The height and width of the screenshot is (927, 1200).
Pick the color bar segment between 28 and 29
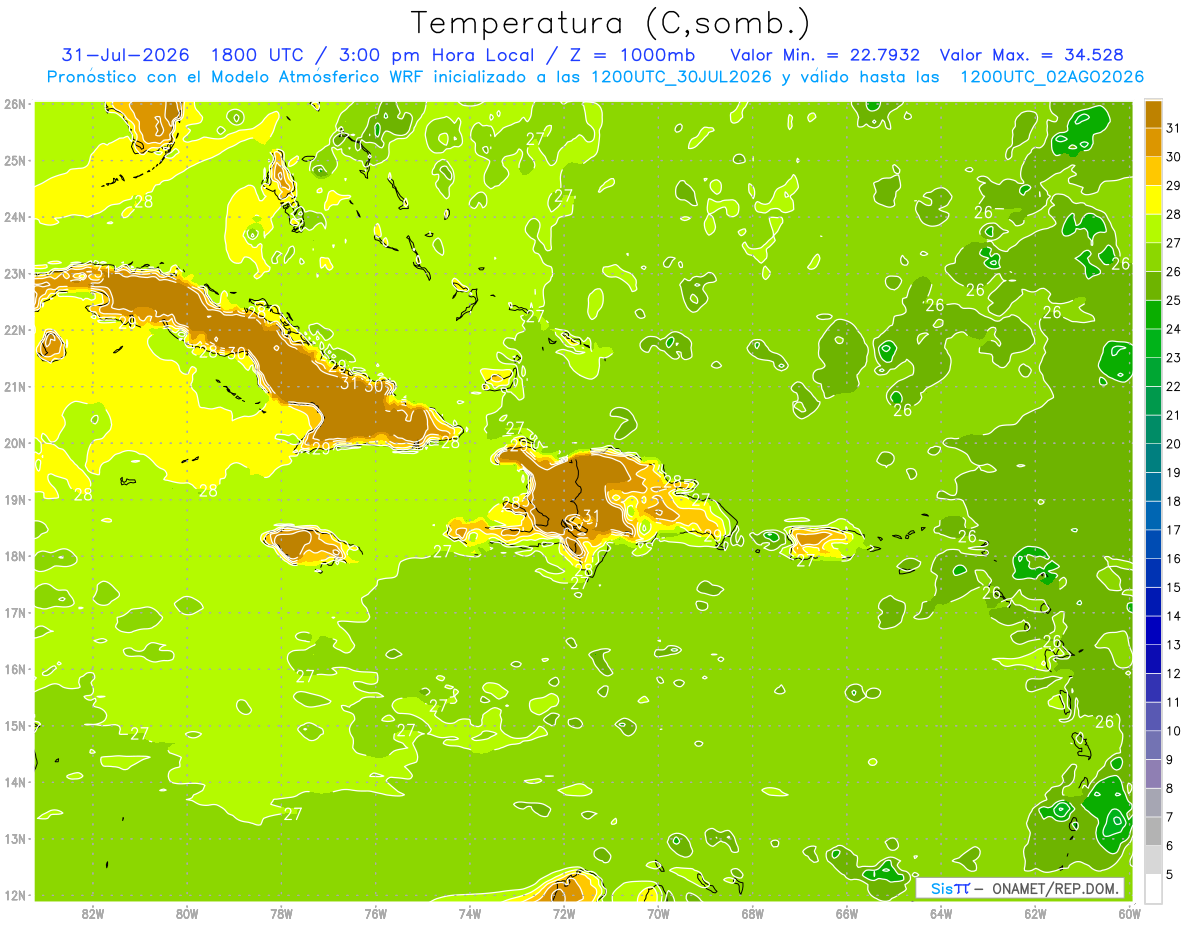click(x=1152, y=200)
